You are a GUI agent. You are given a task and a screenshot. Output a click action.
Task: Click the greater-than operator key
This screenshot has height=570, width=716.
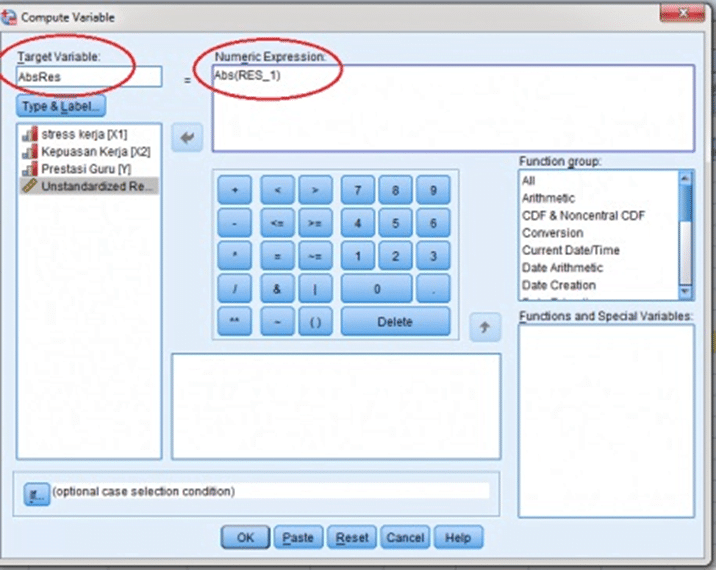click(315, 190)
